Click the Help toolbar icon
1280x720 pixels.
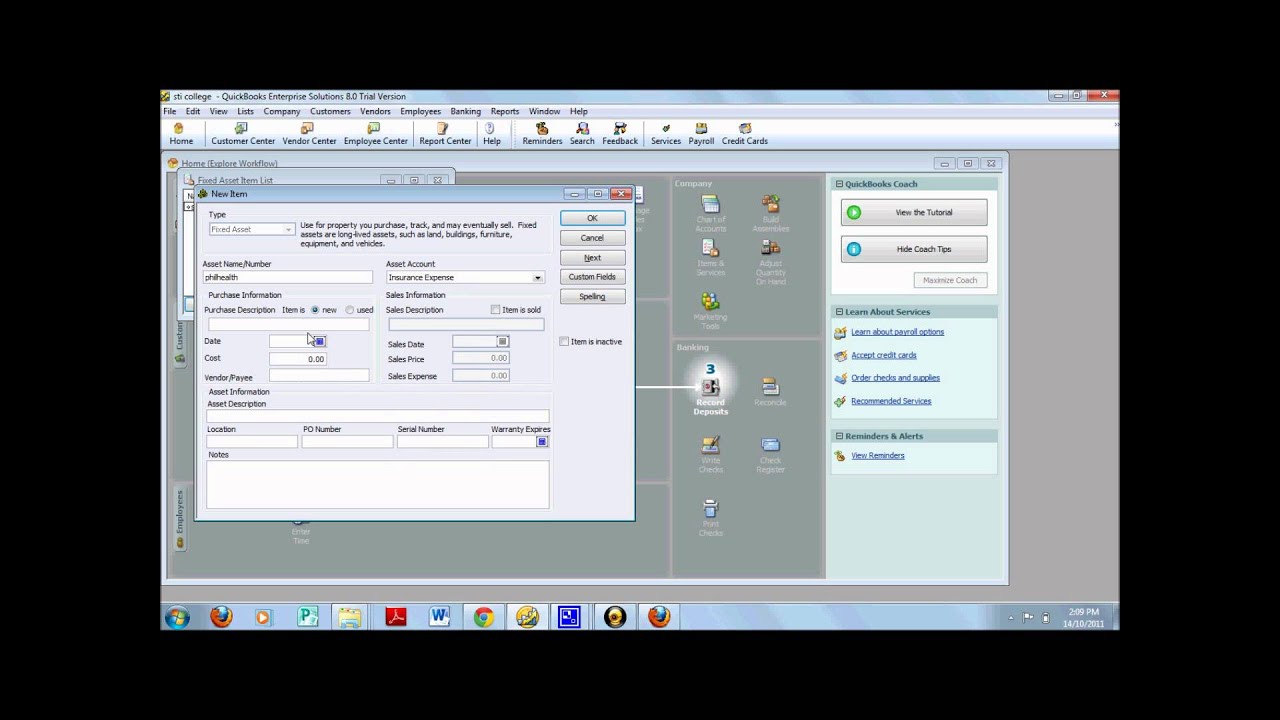click(491, 134)
